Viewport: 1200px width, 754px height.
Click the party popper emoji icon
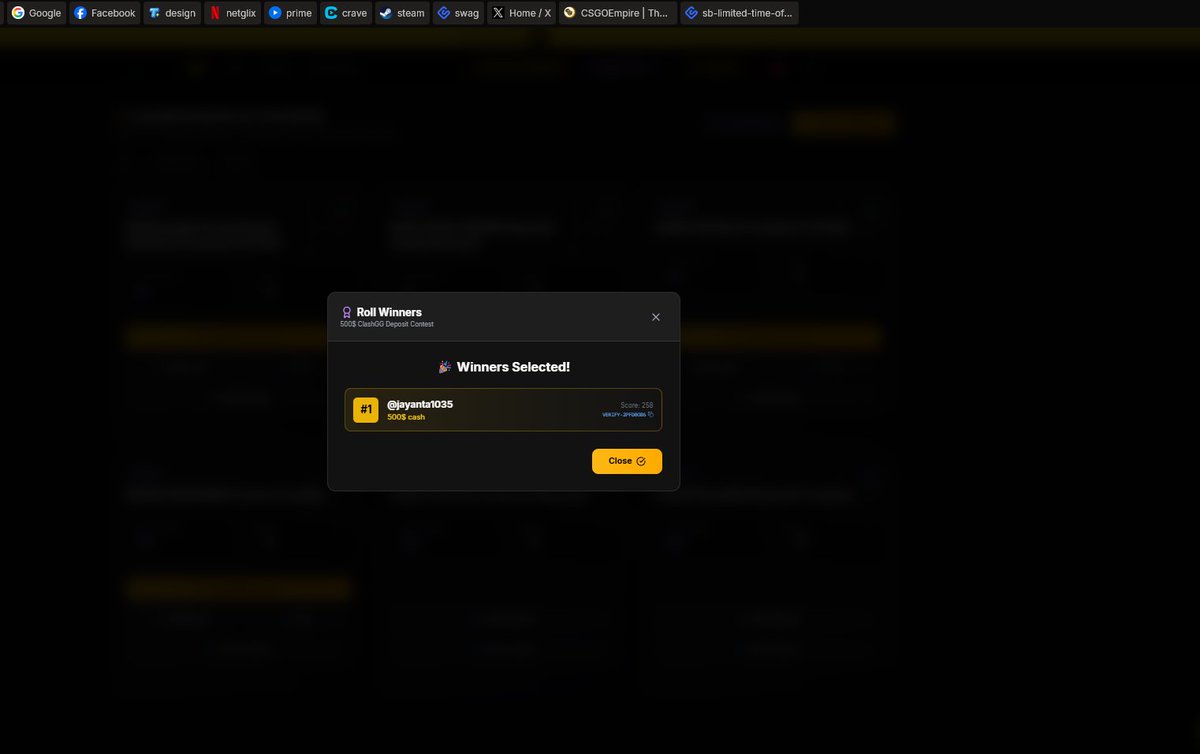tap(444, 367)
